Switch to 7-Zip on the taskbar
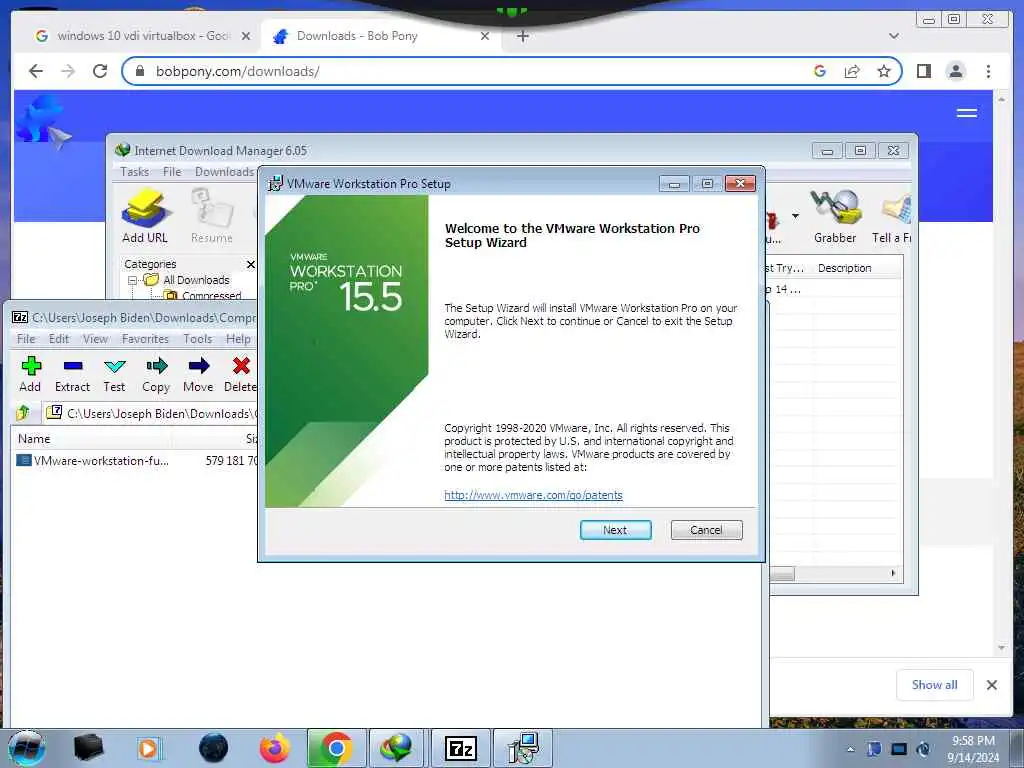The height and width of the screenshot is (768, 1024). point(461,748)
